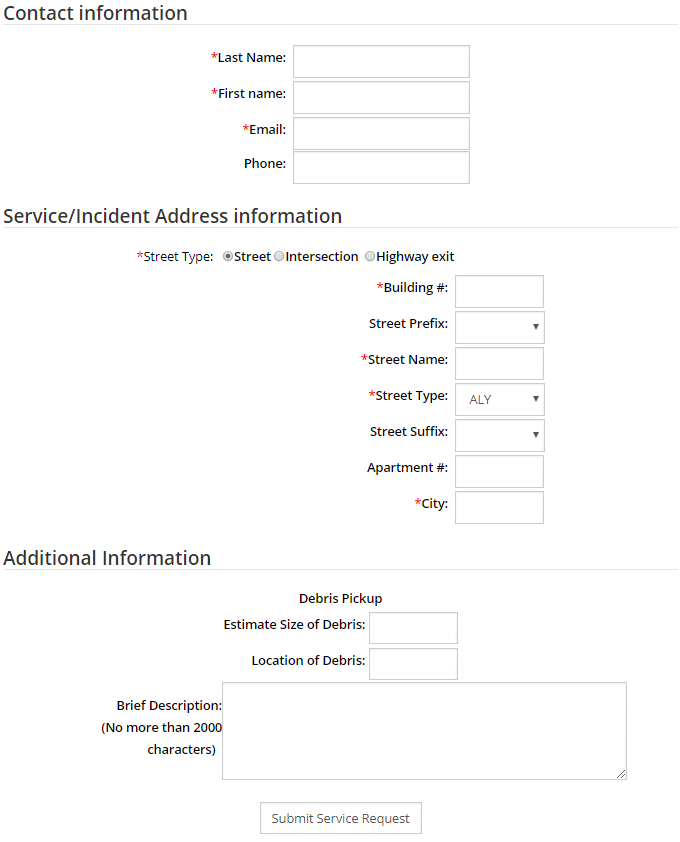680x842 pixels.
Task: Expand the Street Type ALY dropdown
Action: (499, 399)
